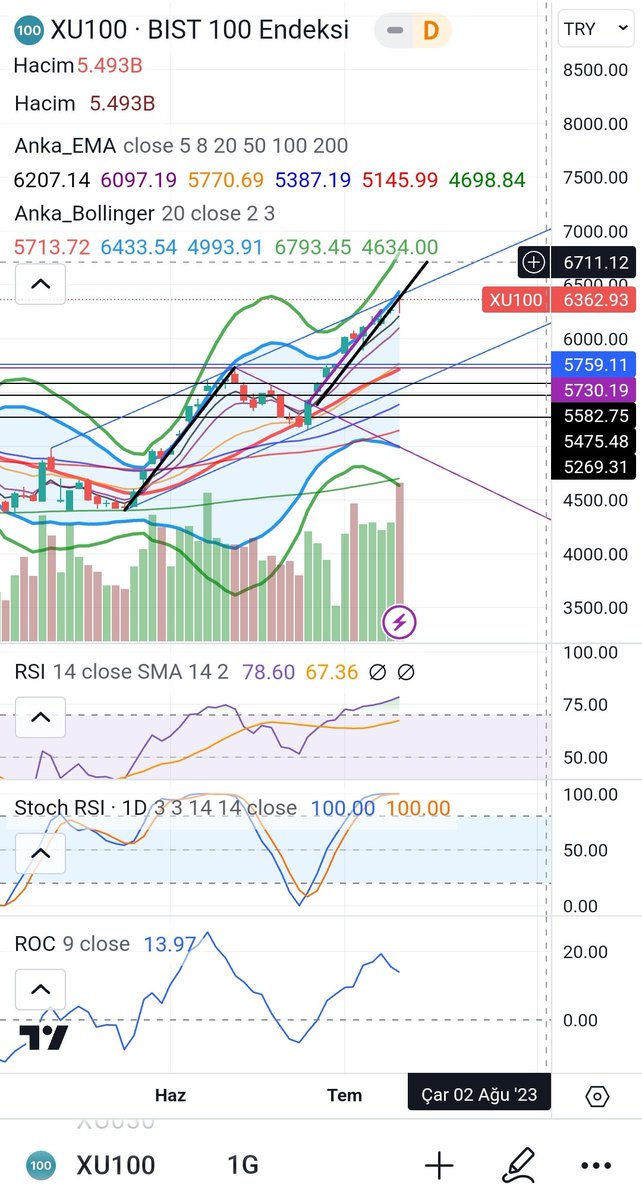This screenshot has width=642, height=1200.
Task: Open the D interval badge in header
Action: 431,31
